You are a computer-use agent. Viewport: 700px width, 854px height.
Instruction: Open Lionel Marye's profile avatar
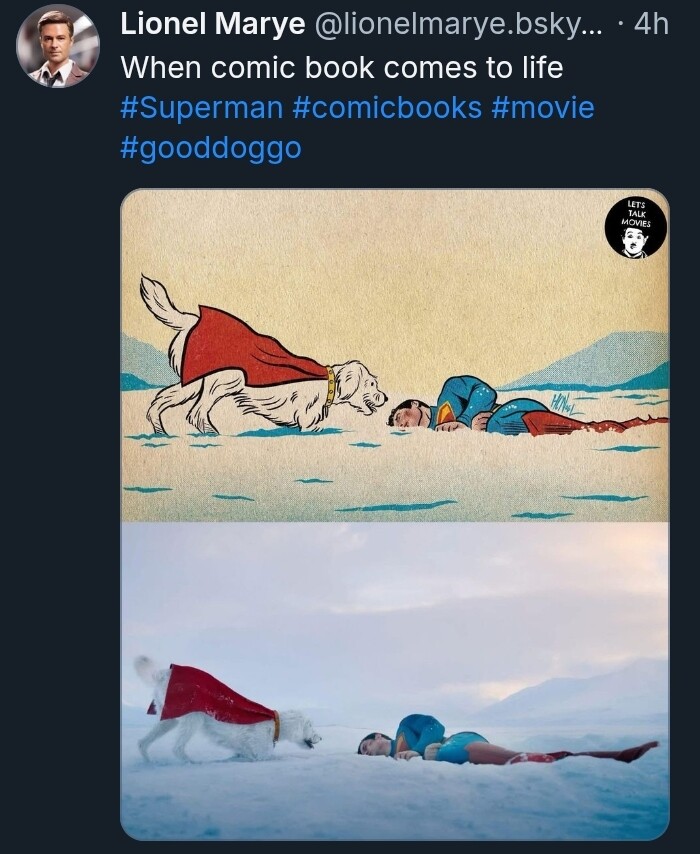(58, 46)
